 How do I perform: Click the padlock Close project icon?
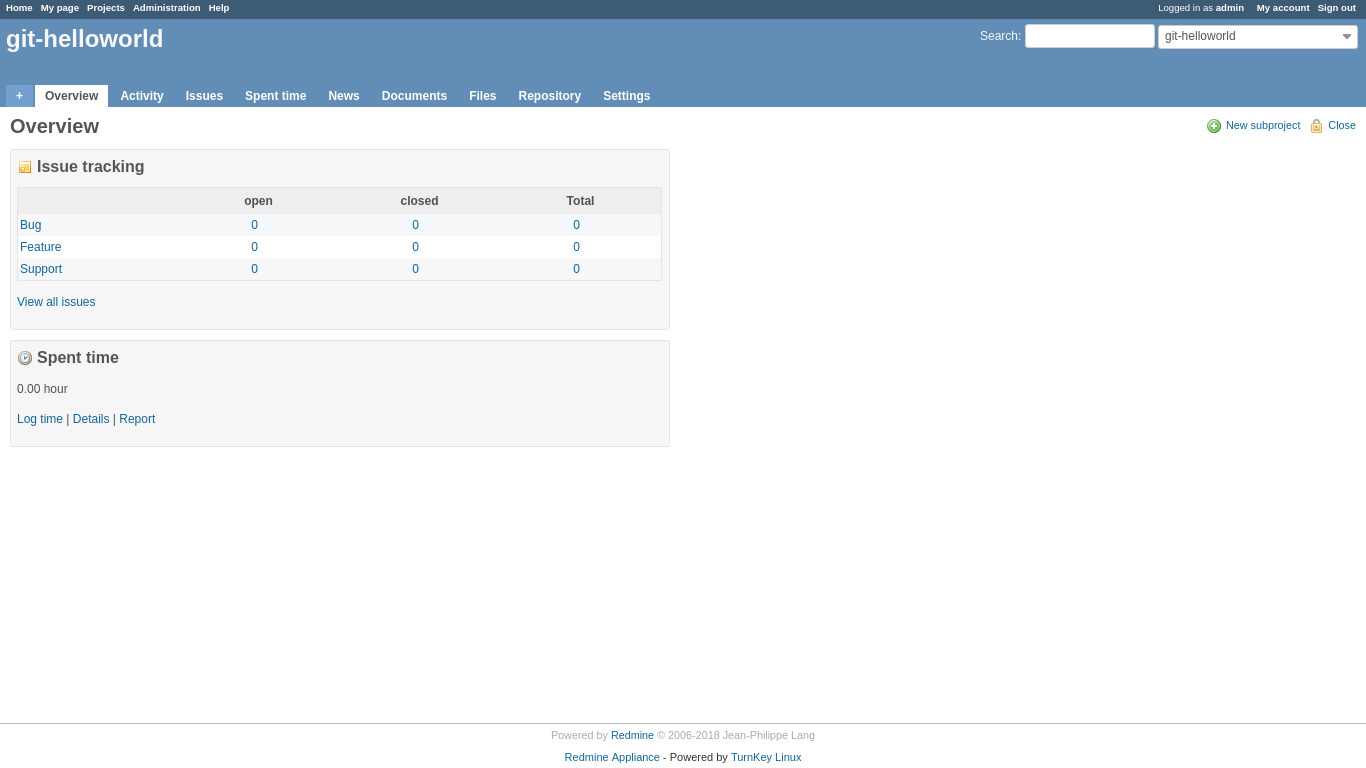[x=1316, y=126]
